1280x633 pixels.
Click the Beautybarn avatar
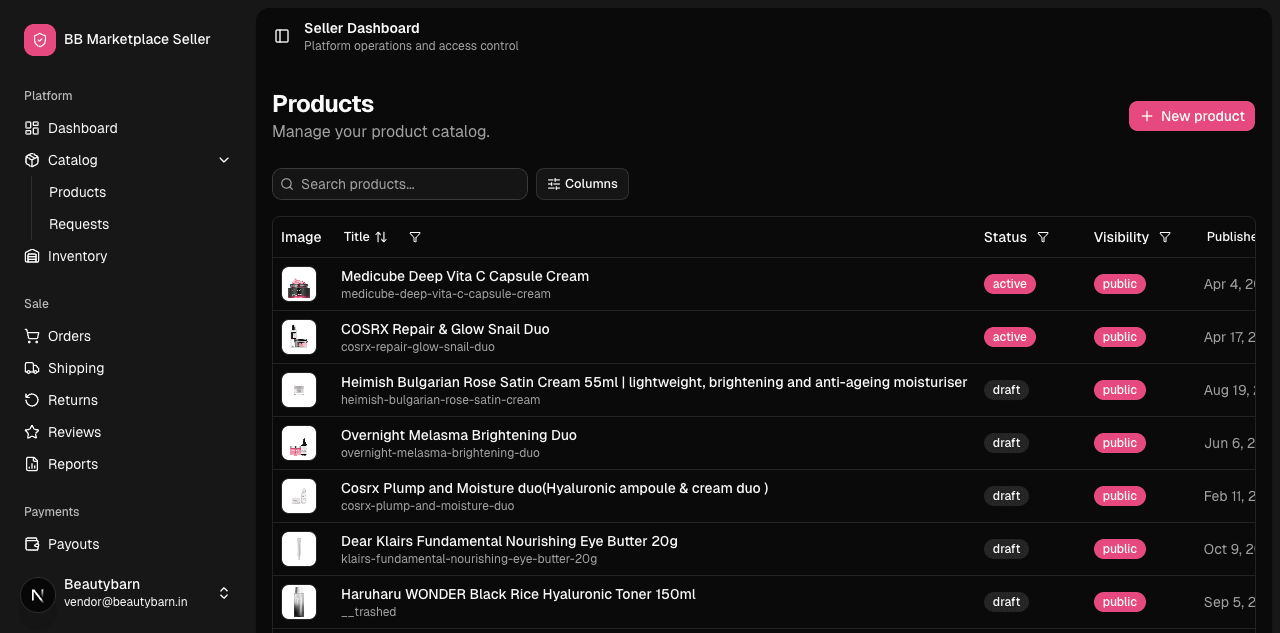coord(38,594)
